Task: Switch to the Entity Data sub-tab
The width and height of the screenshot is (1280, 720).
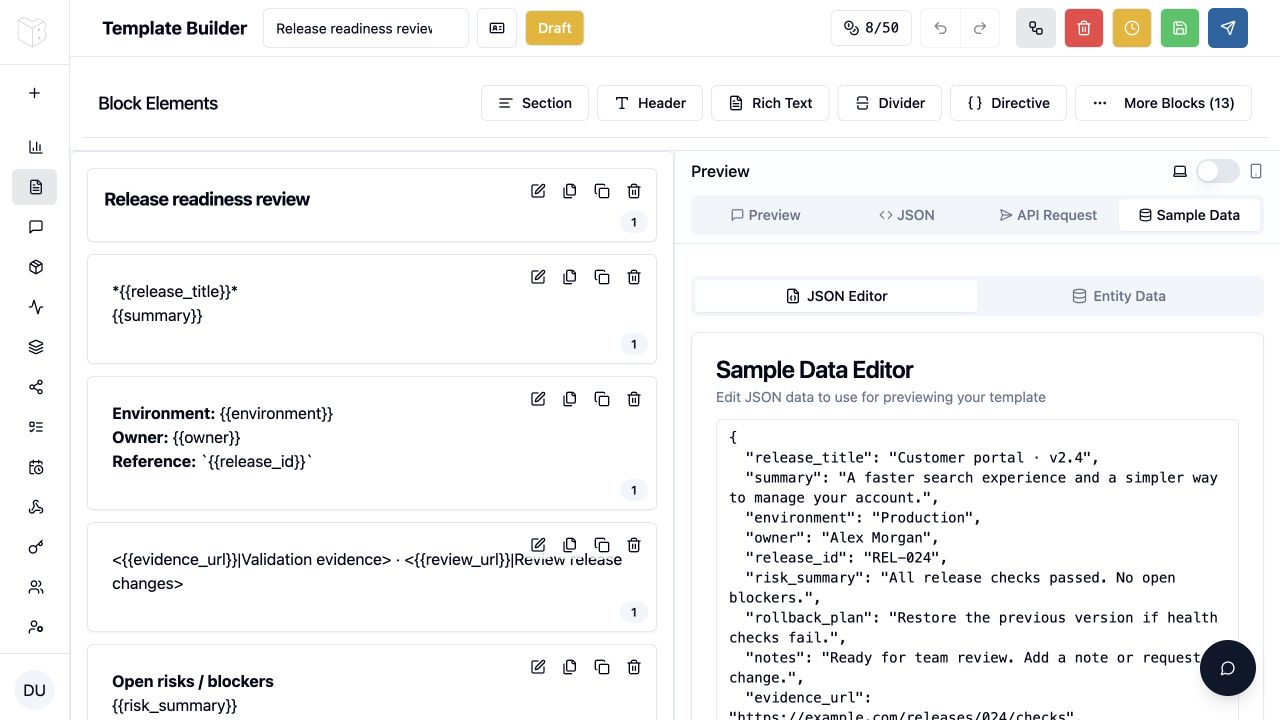Action: pos(1119,296)
